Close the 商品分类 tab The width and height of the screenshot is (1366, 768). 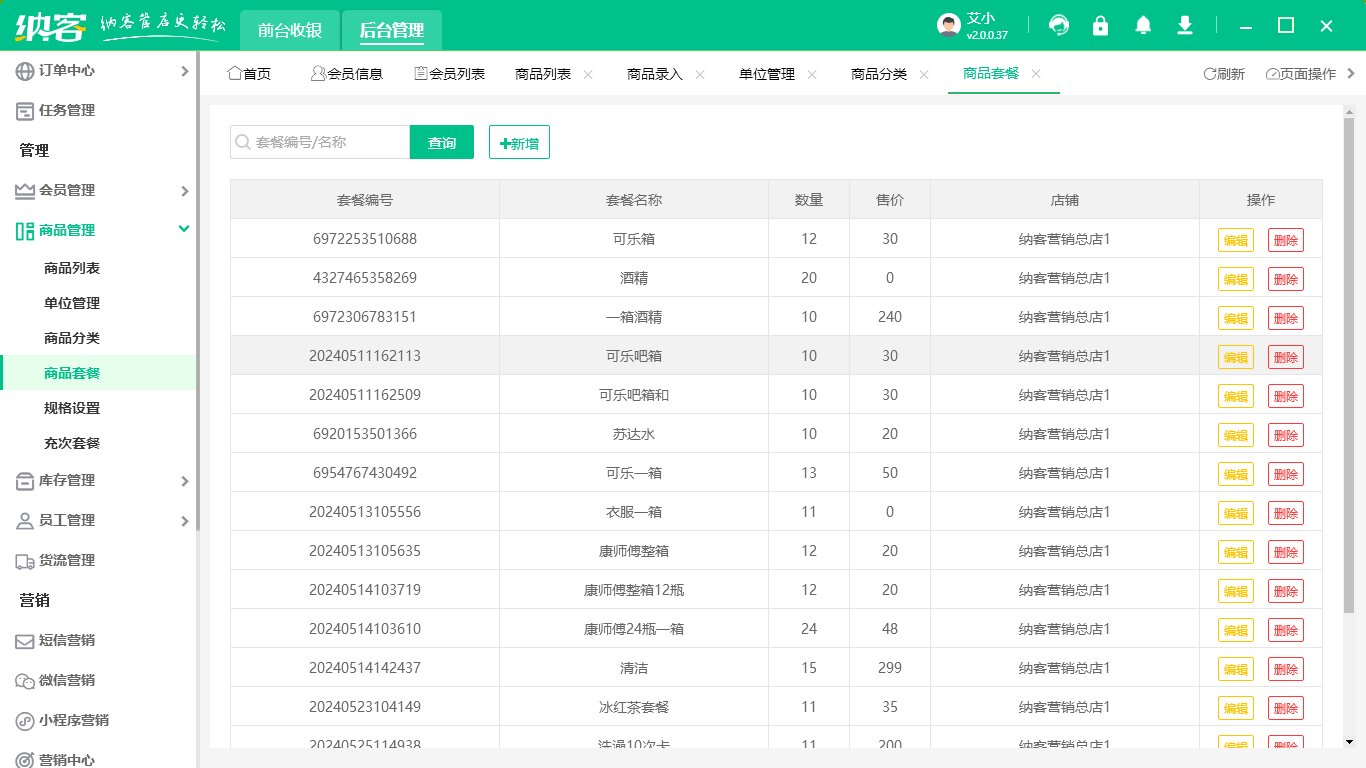pyautogui.click(x=924, y=74)
